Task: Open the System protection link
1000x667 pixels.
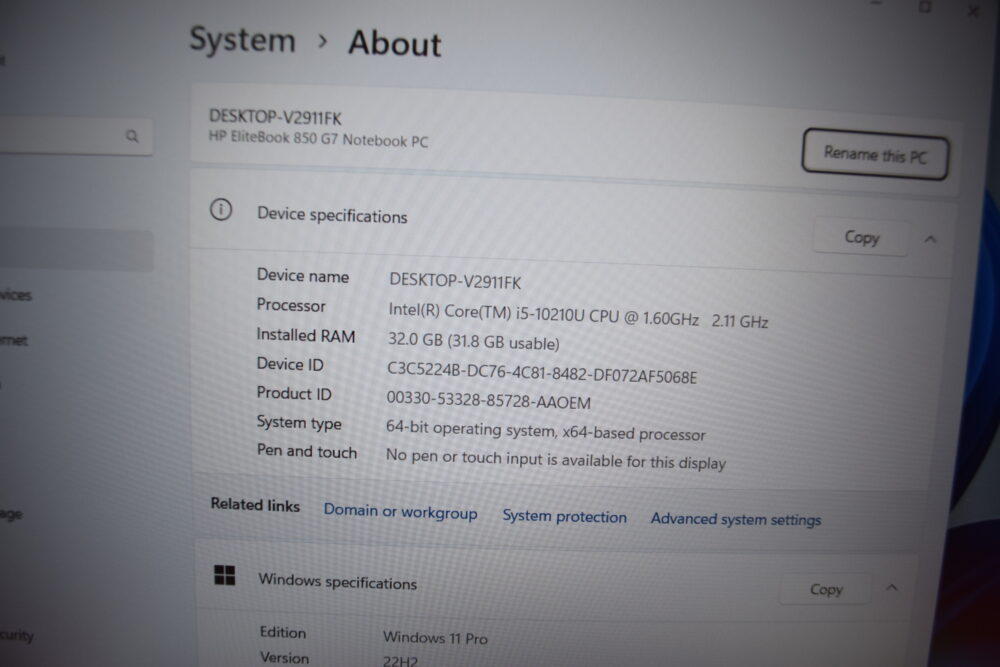Action: [564, 517]
